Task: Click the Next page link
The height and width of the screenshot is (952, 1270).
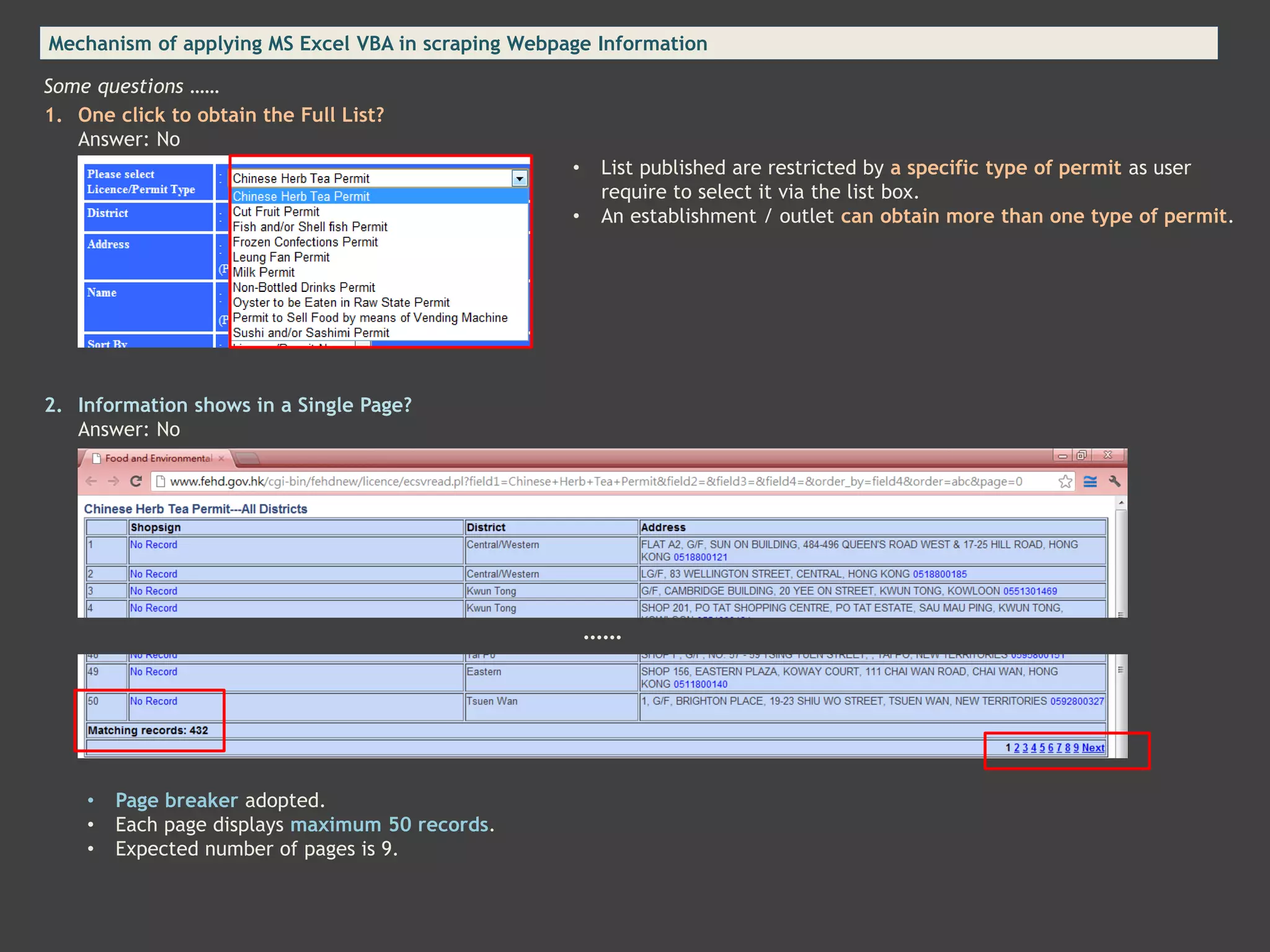Action: coord(1093,747)
